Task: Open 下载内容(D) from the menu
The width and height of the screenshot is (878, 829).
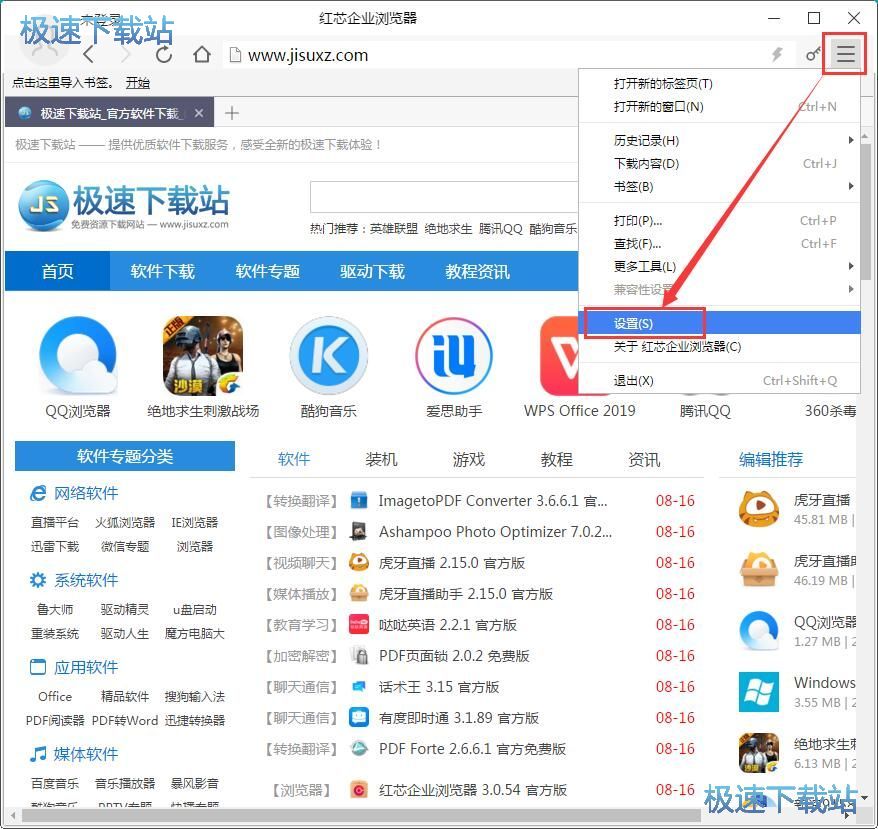Action: click(x=720, y=164)
